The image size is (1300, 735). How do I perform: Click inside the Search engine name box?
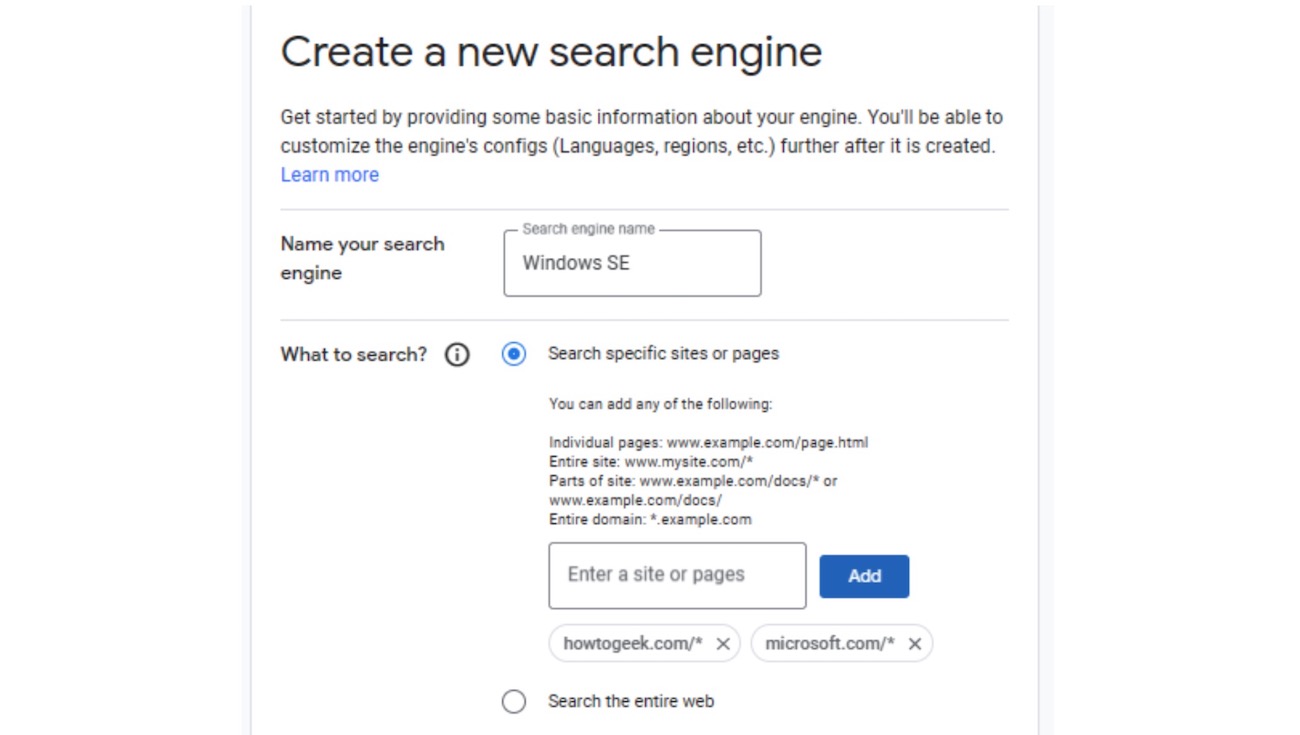(x=632, y=263)
